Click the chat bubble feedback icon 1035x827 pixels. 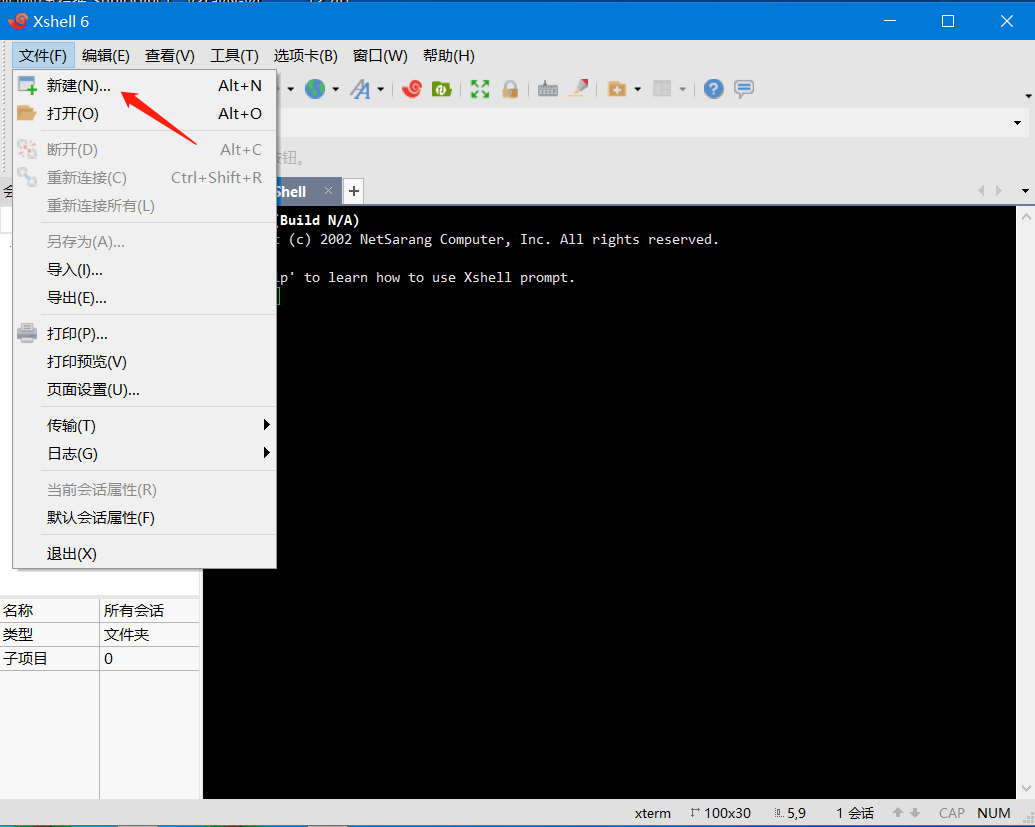click(x=744, y=88)
